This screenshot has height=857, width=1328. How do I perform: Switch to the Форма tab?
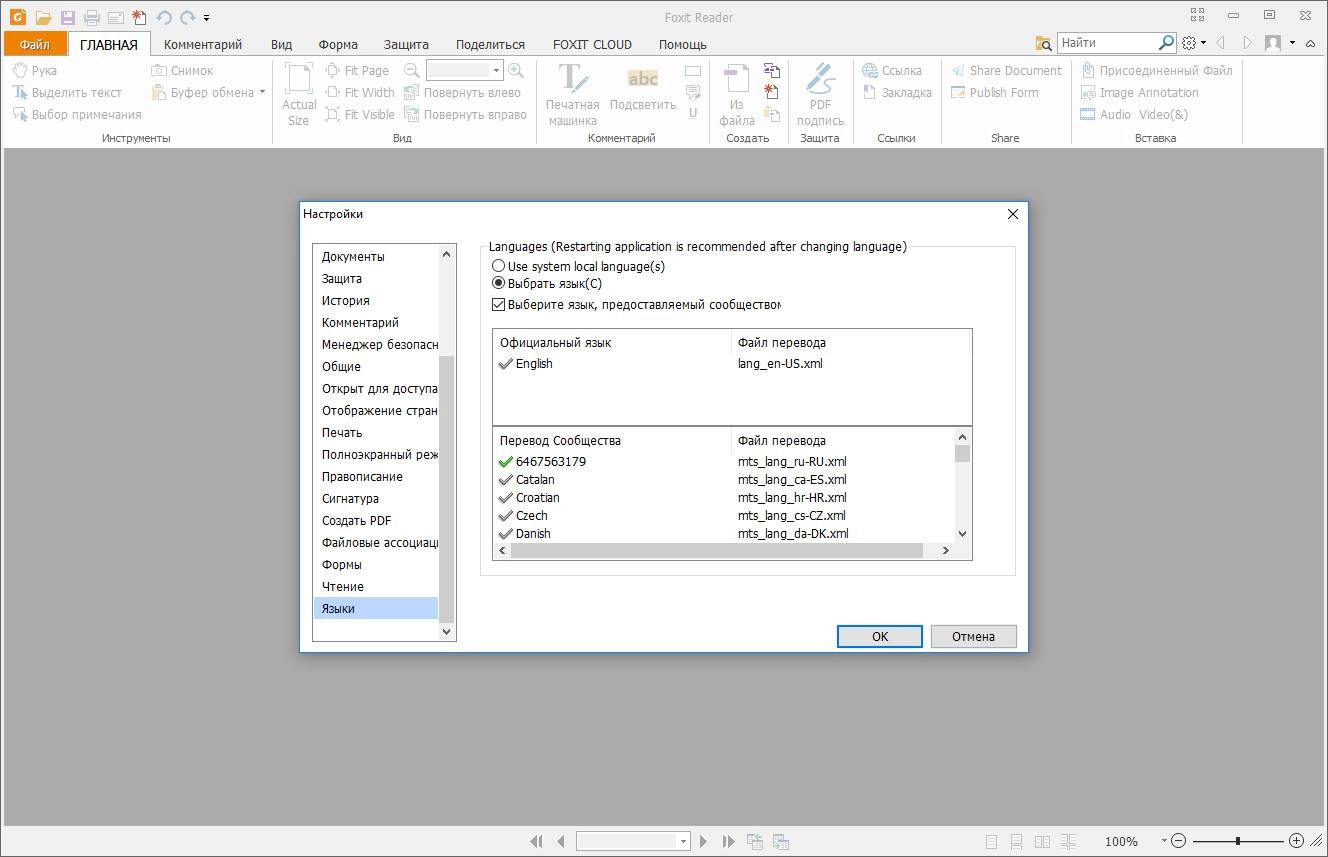(x=338, y=44)
